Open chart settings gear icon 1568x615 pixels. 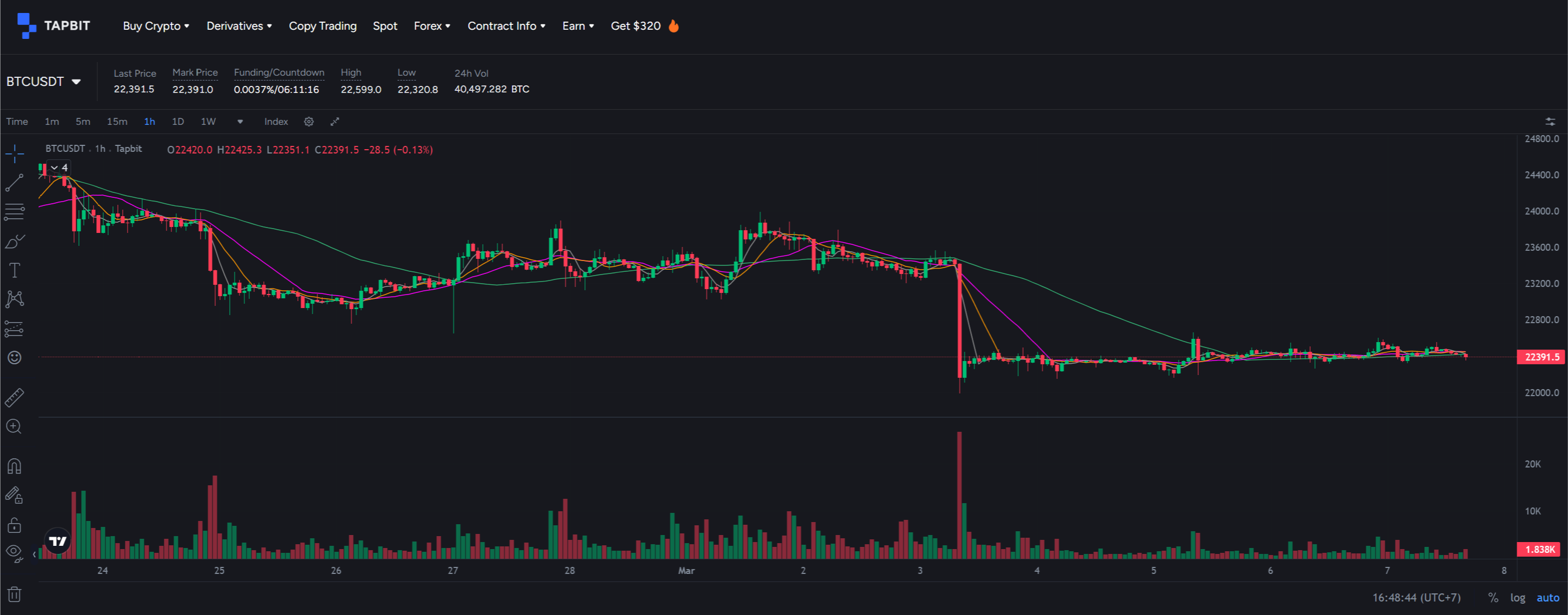[x=309, y=122]
